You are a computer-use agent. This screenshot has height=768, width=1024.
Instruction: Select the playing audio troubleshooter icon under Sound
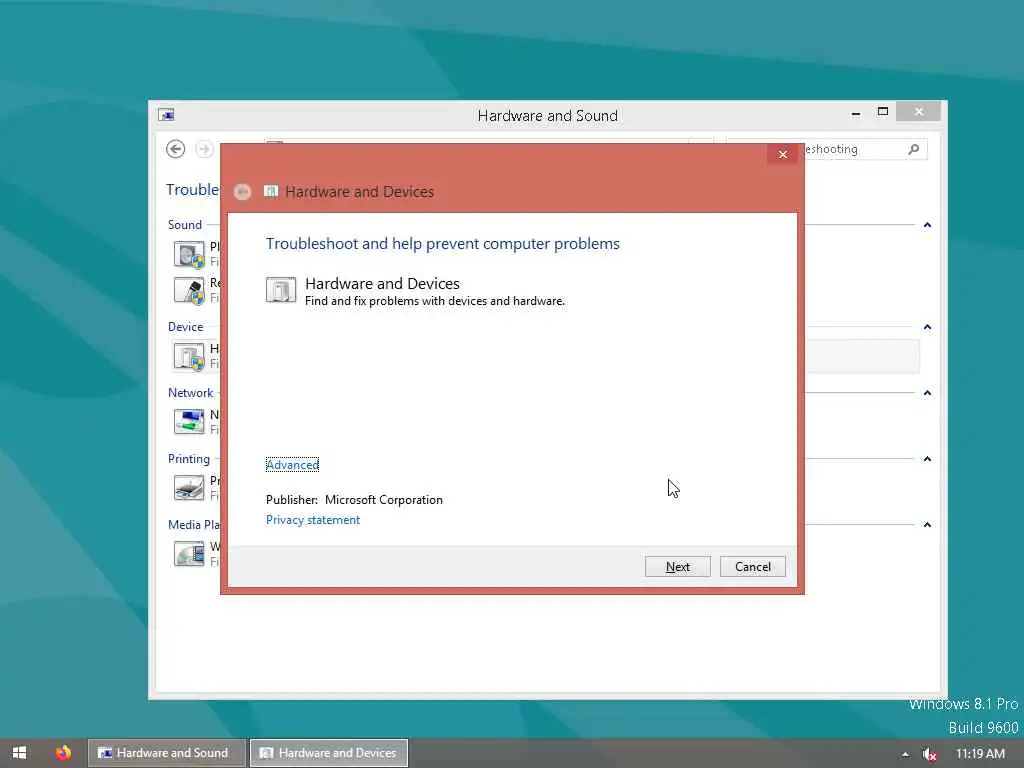click(x=189, y=254)
